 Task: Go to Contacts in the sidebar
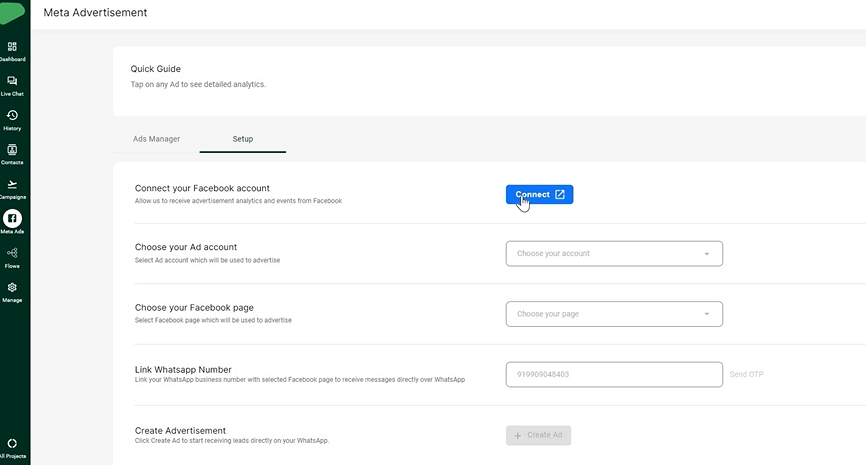[x=12, y=155]
